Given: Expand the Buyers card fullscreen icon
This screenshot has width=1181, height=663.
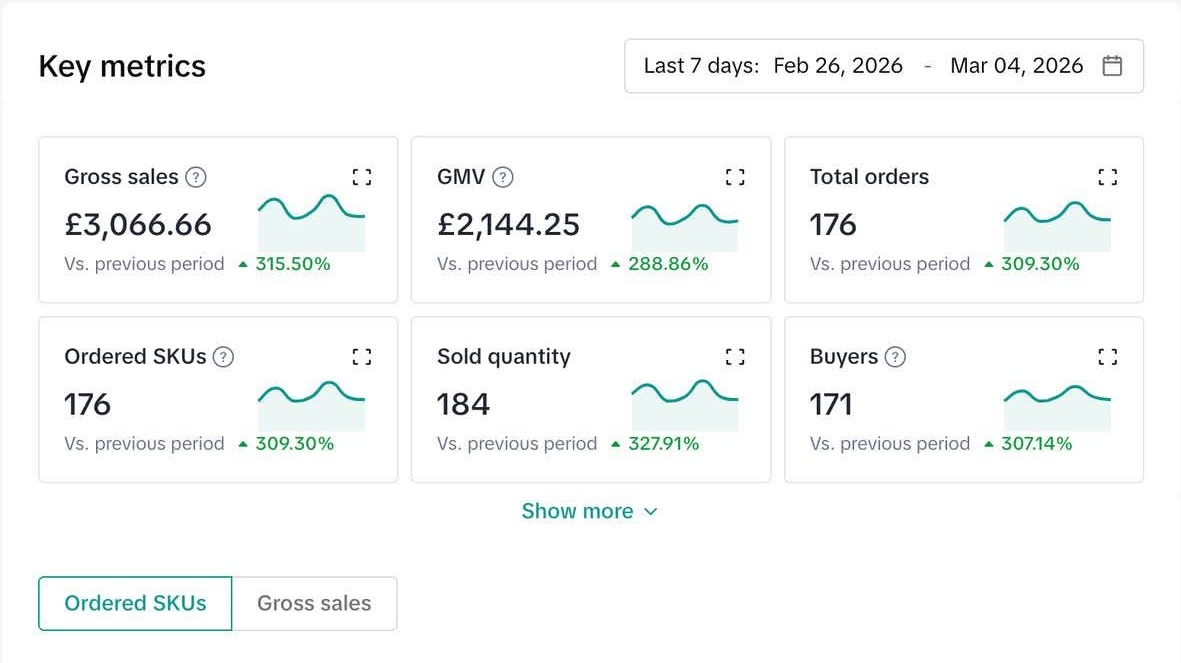Looking at the screenshot, I should 1107,357.
